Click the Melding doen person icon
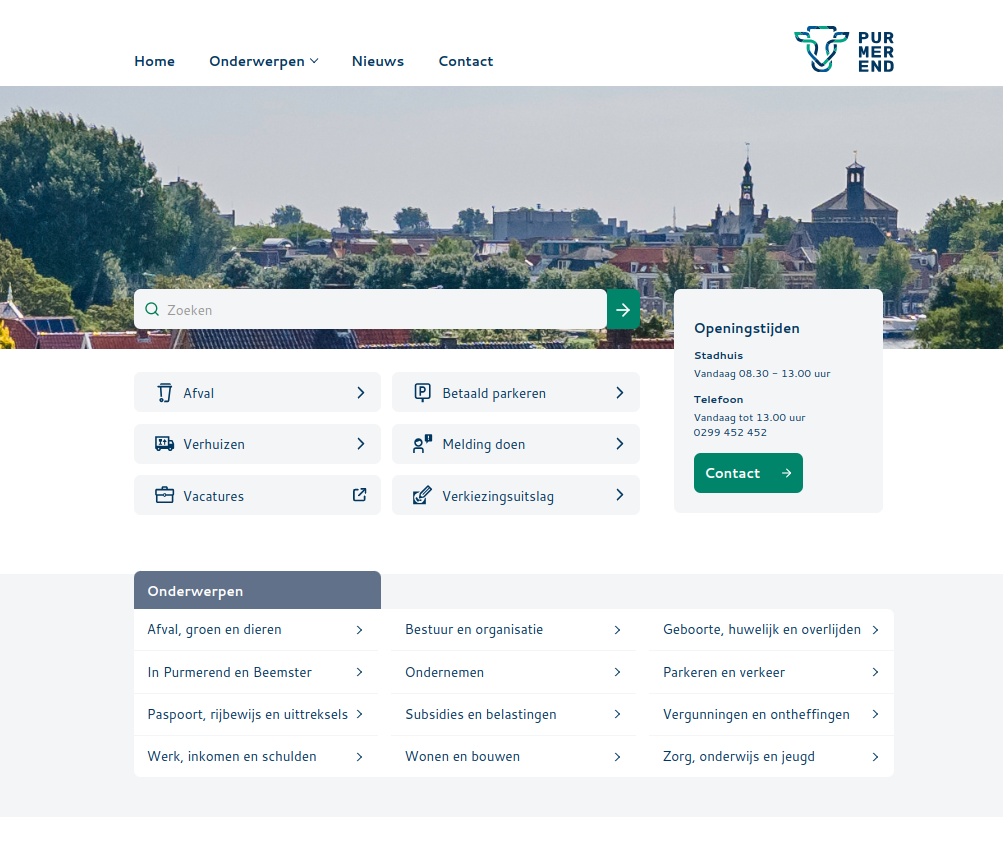Screen dimensions: 1003x851 pos(423,444)
